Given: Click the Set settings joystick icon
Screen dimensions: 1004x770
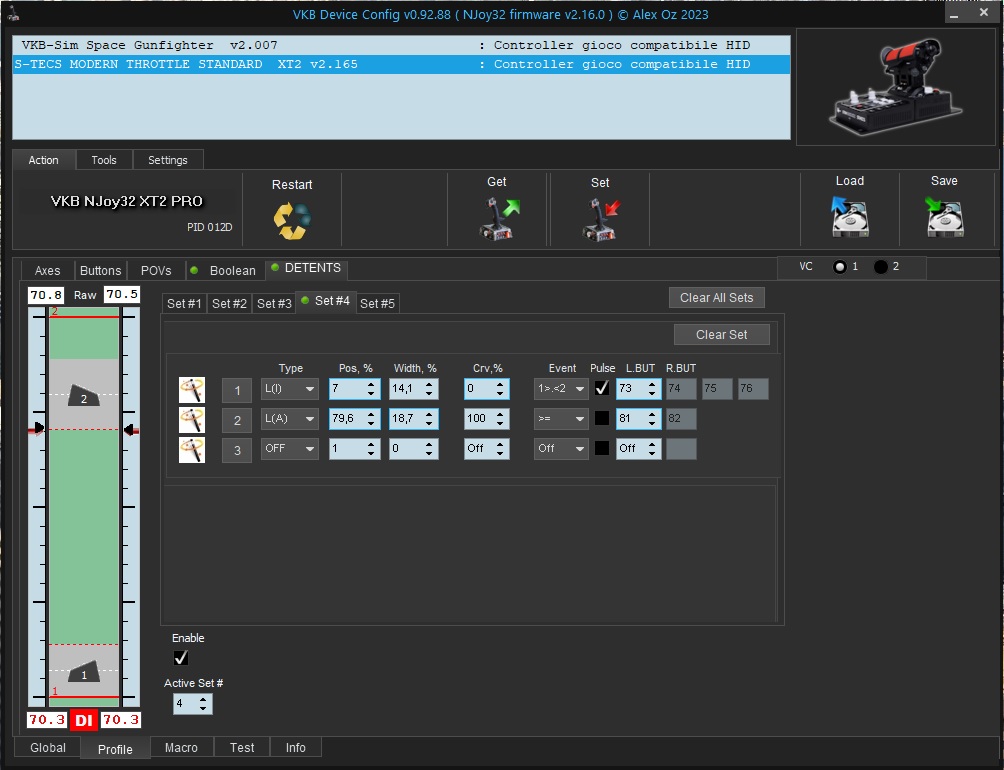Looking at the screenshot, I should [x=600, y=219].
